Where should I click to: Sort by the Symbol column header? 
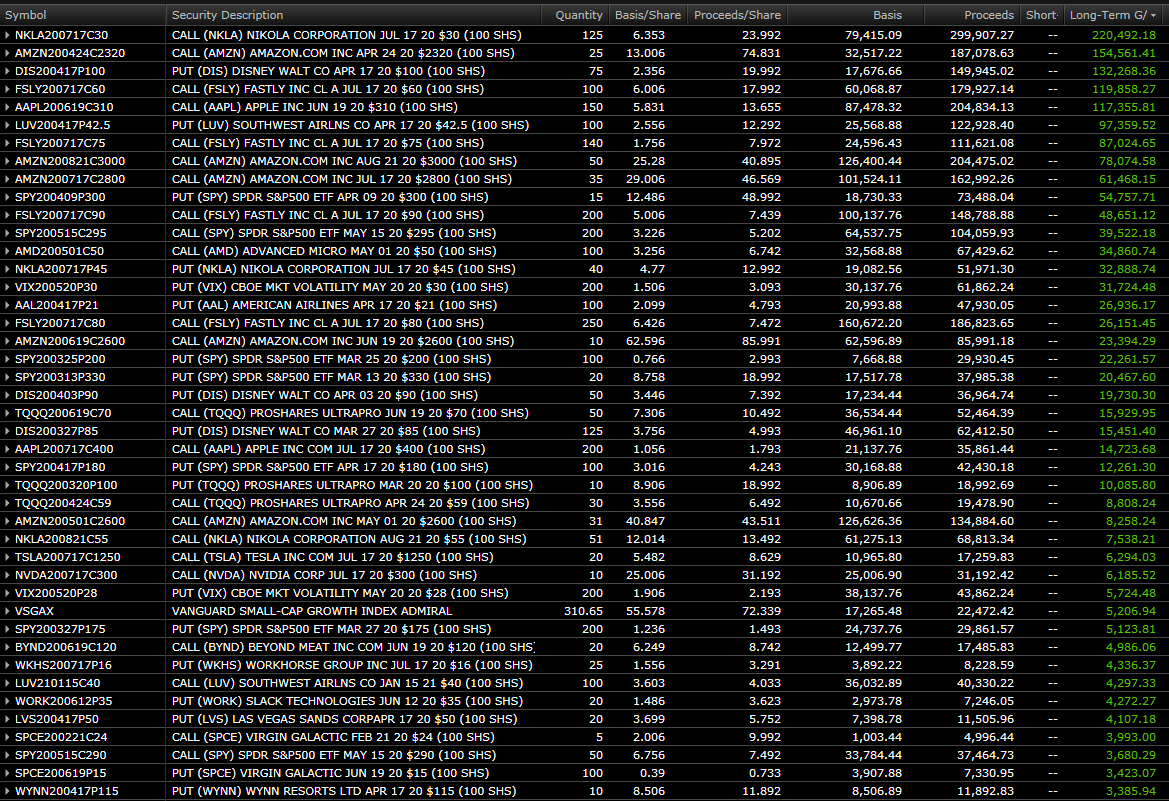point(25,15)
